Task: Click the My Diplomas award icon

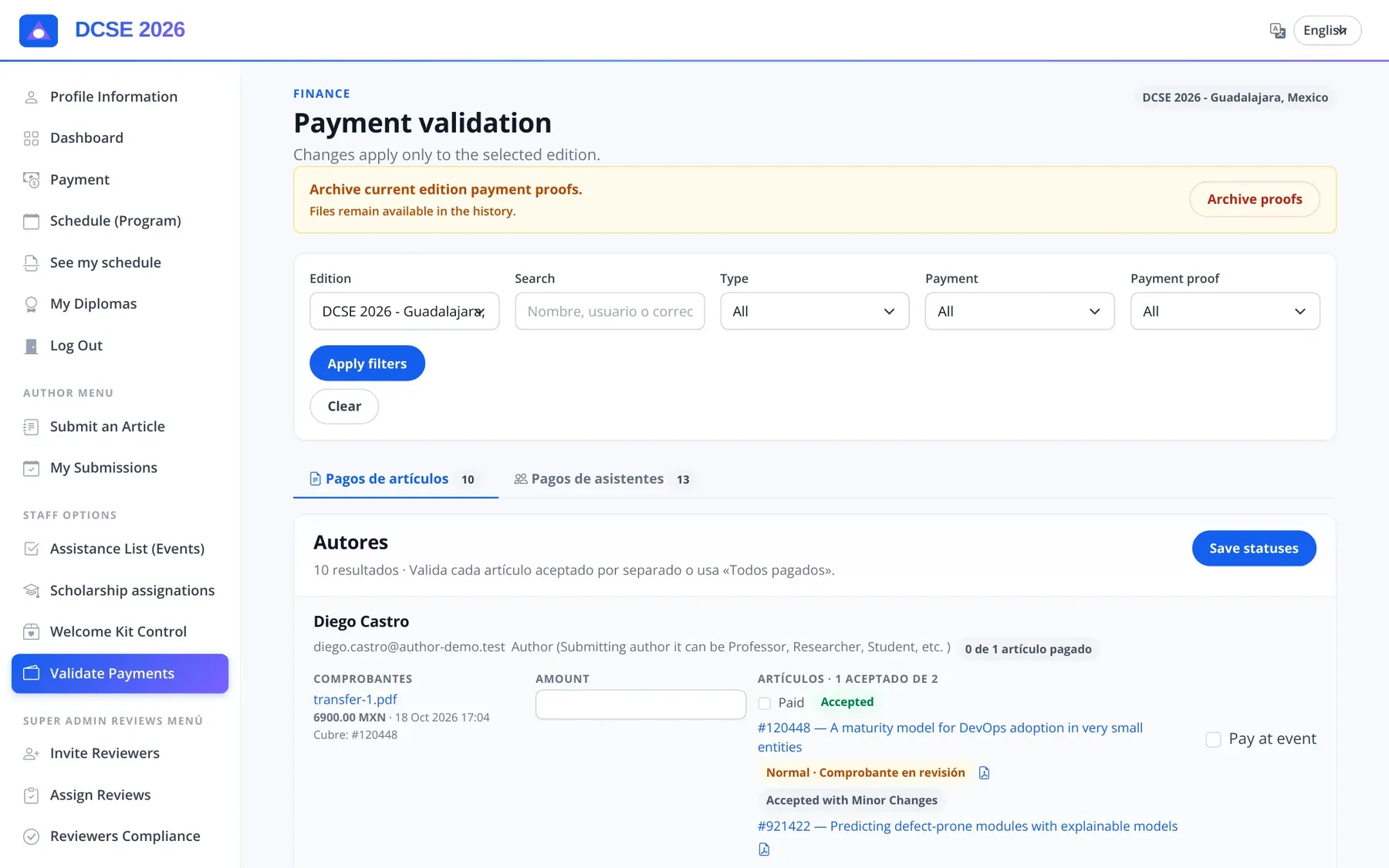Action: 31,304
